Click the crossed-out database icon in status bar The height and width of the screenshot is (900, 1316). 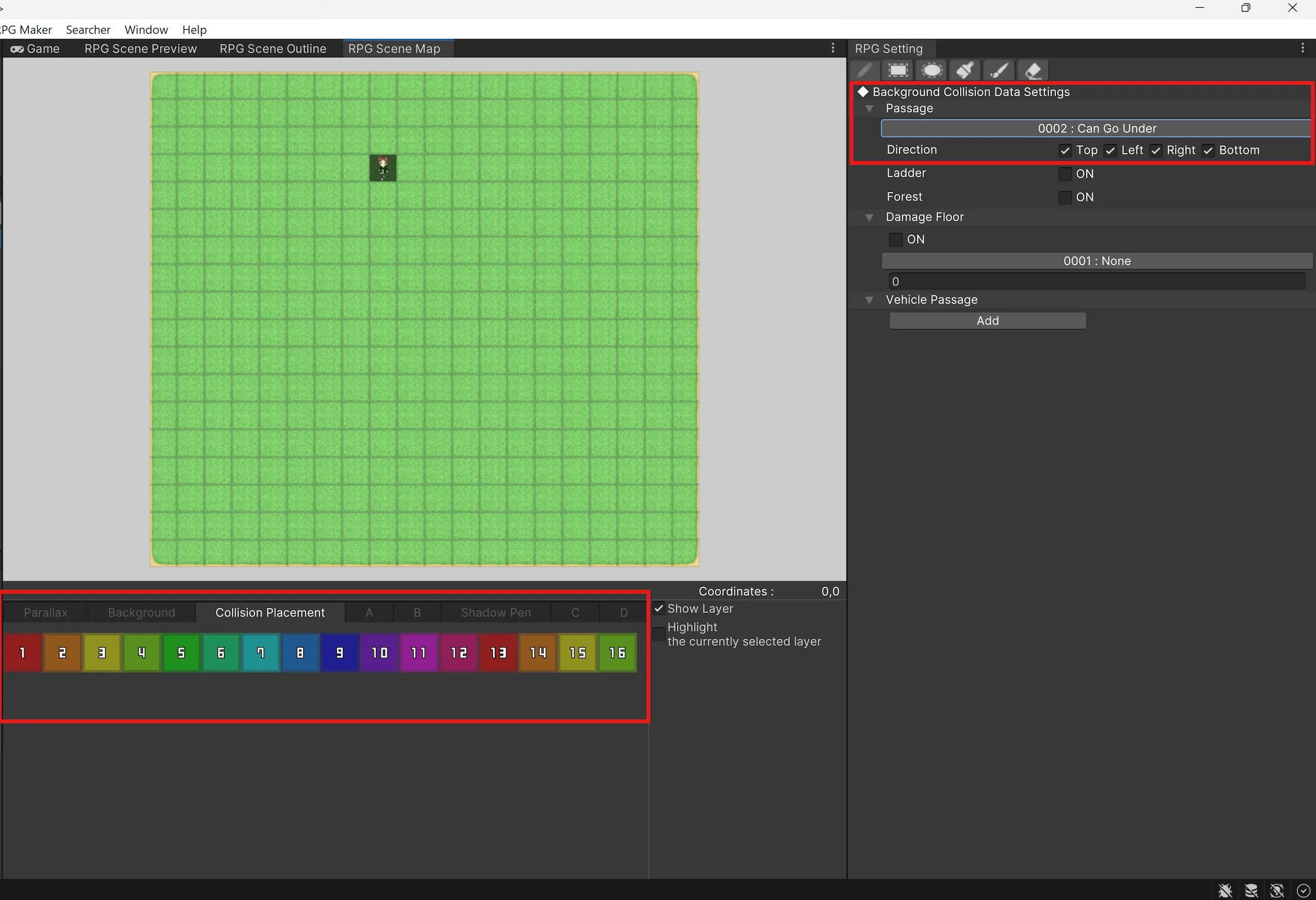click(x=1252, y=891)
